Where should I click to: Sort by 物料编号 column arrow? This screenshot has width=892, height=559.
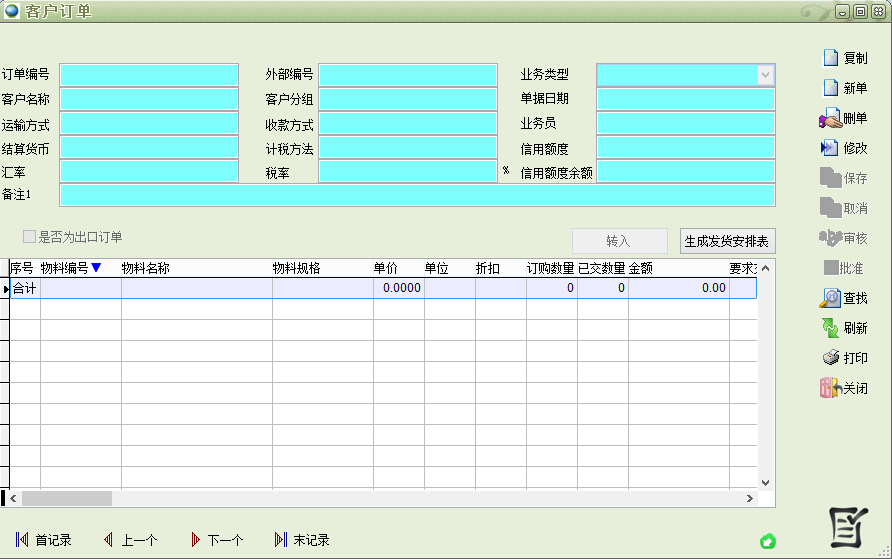96,268
